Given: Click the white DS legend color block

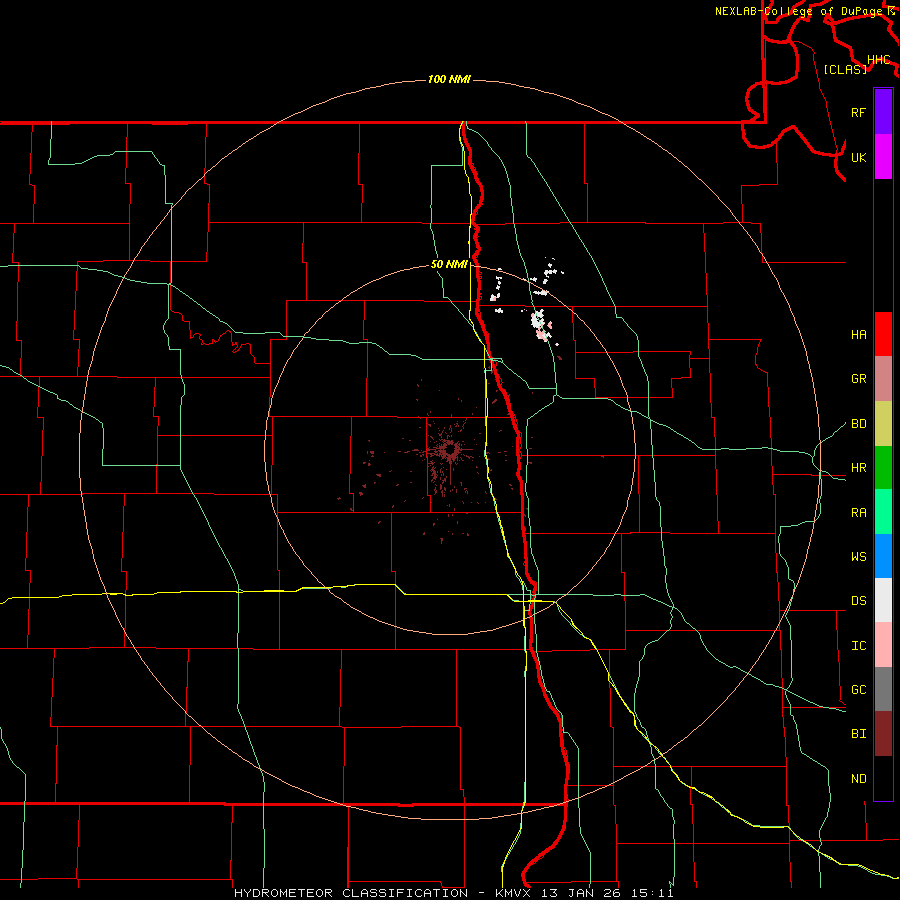Looking at the screenshot, I should coord(883,600).
